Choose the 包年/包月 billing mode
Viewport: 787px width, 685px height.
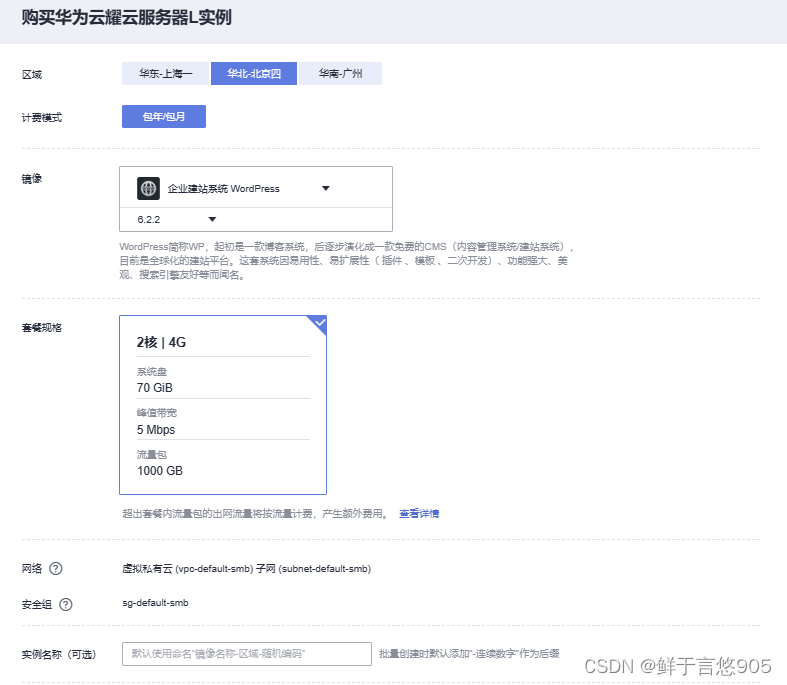click(164, 116)
